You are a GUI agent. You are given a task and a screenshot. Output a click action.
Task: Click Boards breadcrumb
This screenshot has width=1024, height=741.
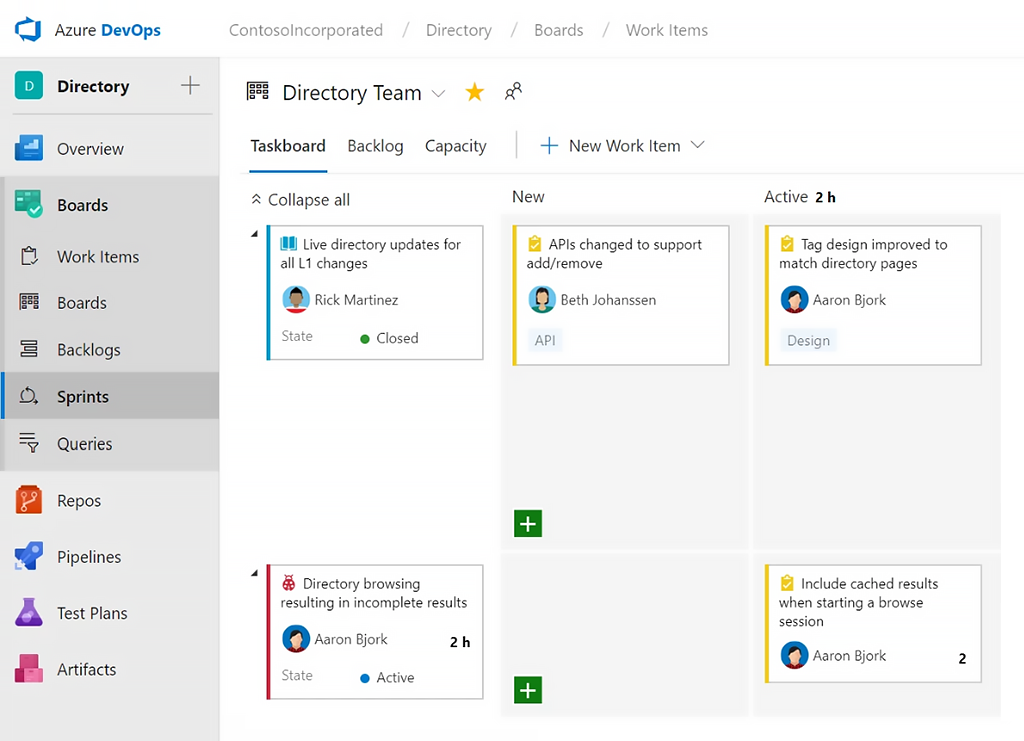(x=558, y=30)
